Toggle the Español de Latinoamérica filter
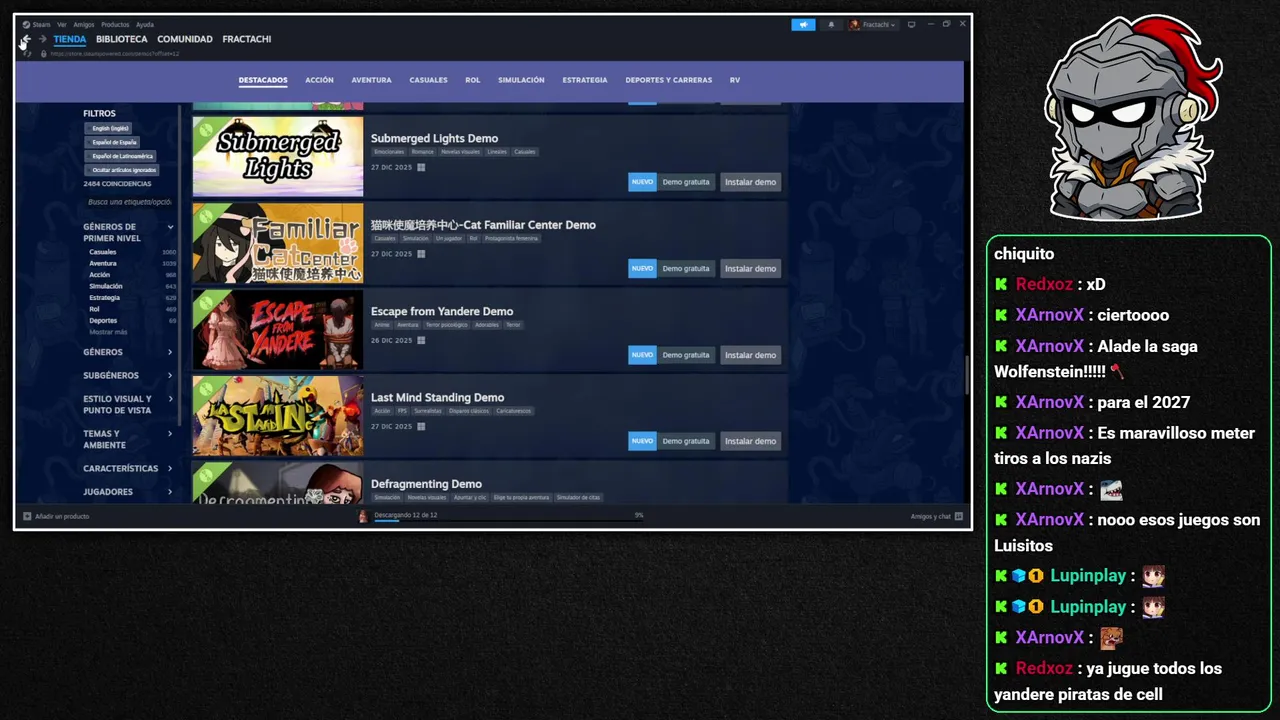Viewport: 1280px width, 720px height. pos(122,156)
